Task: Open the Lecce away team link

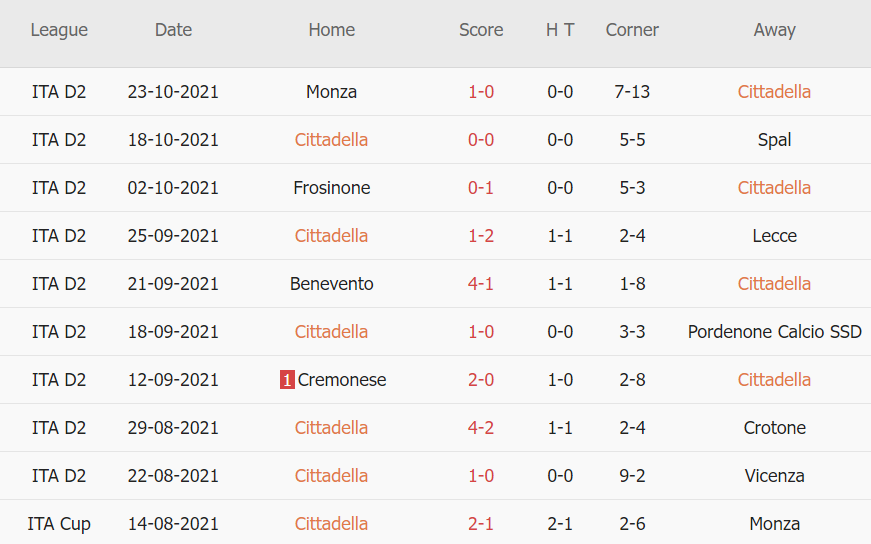Action: 774,236
